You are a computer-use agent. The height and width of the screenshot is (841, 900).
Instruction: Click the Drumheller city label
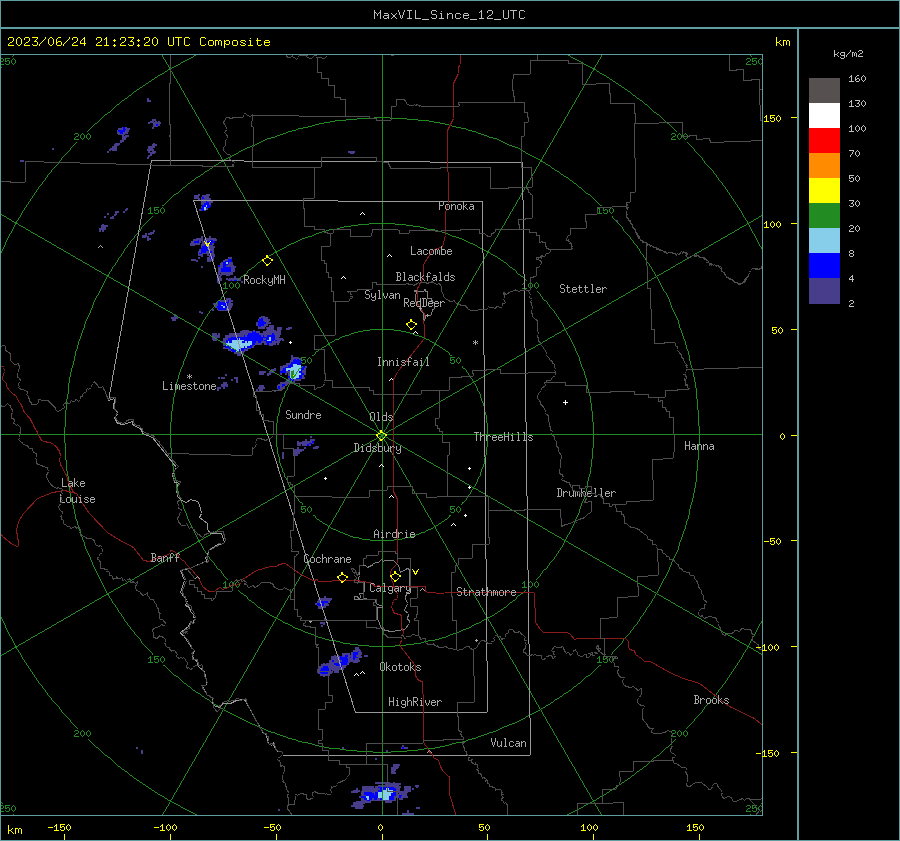pos(586,493)
